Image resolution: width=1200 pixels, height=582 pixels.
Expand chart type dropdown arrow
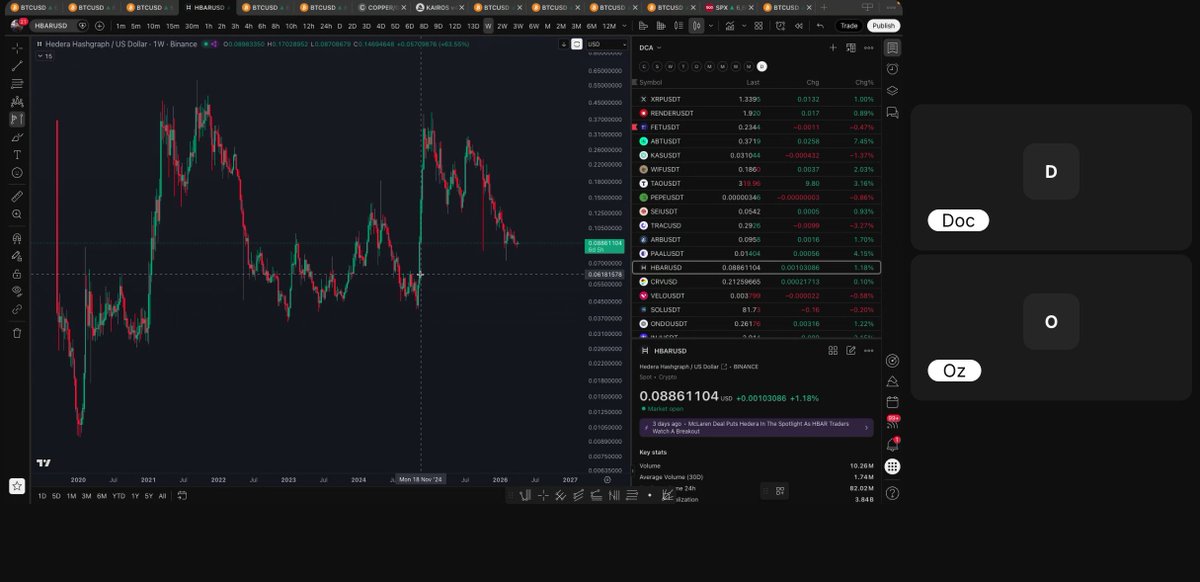click(711, 26)
